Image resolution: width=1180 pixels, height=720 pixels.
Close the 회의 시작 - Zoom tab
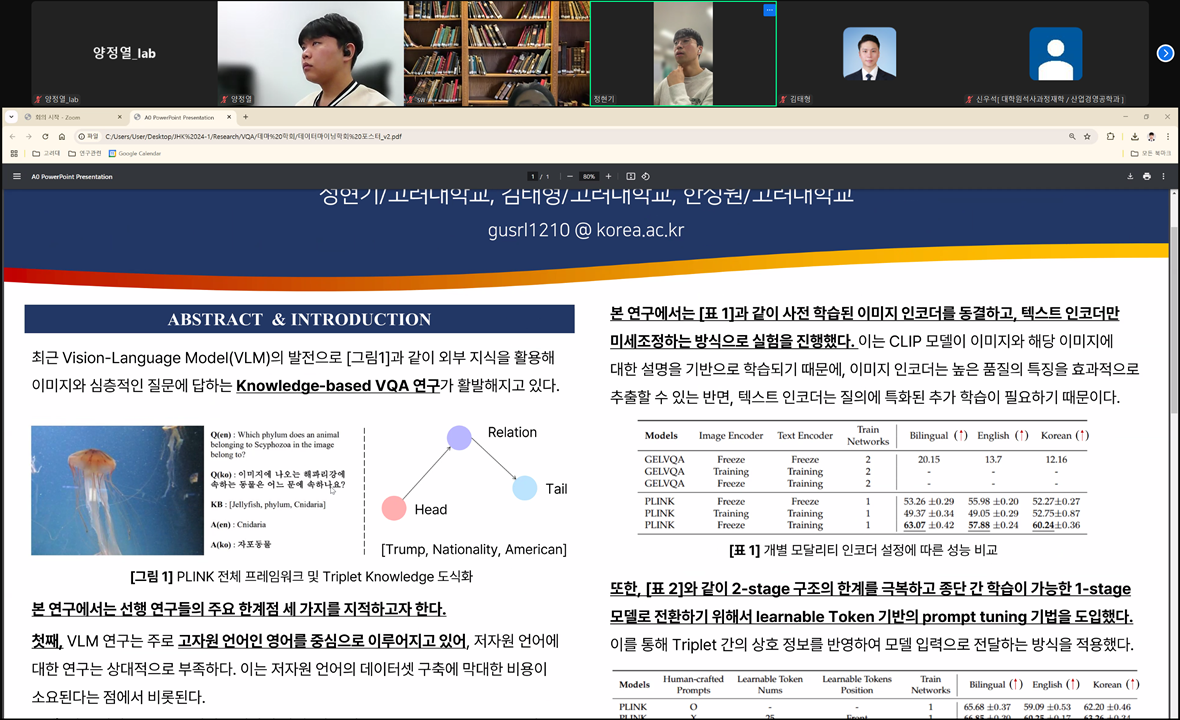(120, 117)
